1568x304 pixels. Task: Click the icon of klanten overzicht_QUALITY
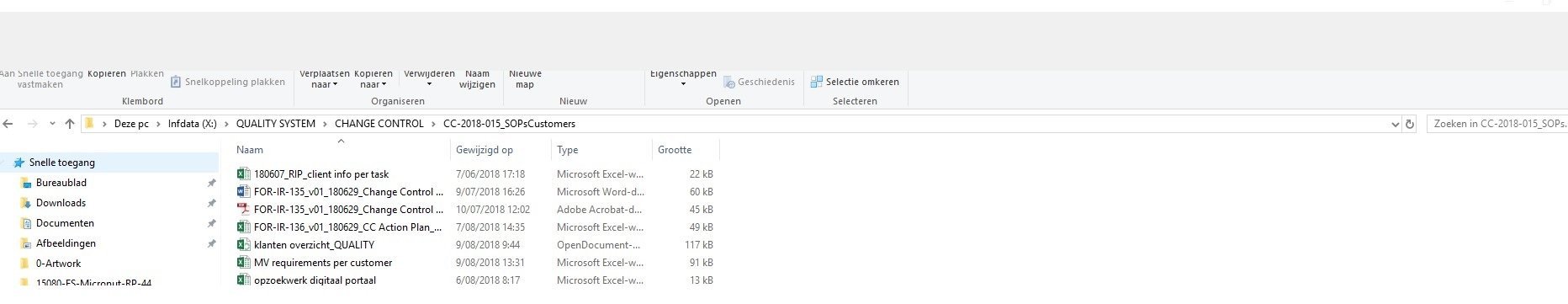pos(243,245)
